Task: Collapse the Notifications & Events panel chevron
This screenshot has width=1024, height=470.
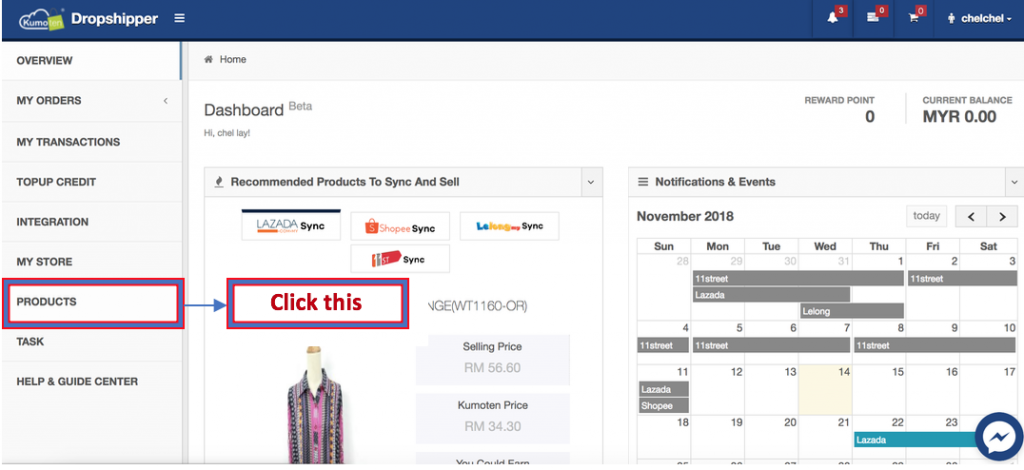Action: pos(1014,182)
